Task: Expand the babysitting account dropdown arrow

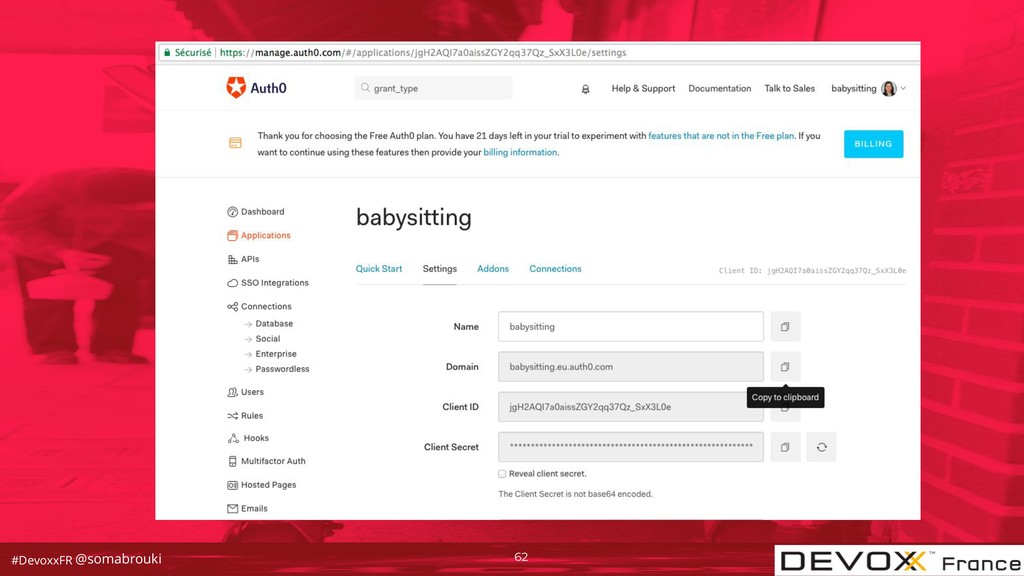Action: pos(903,88)
